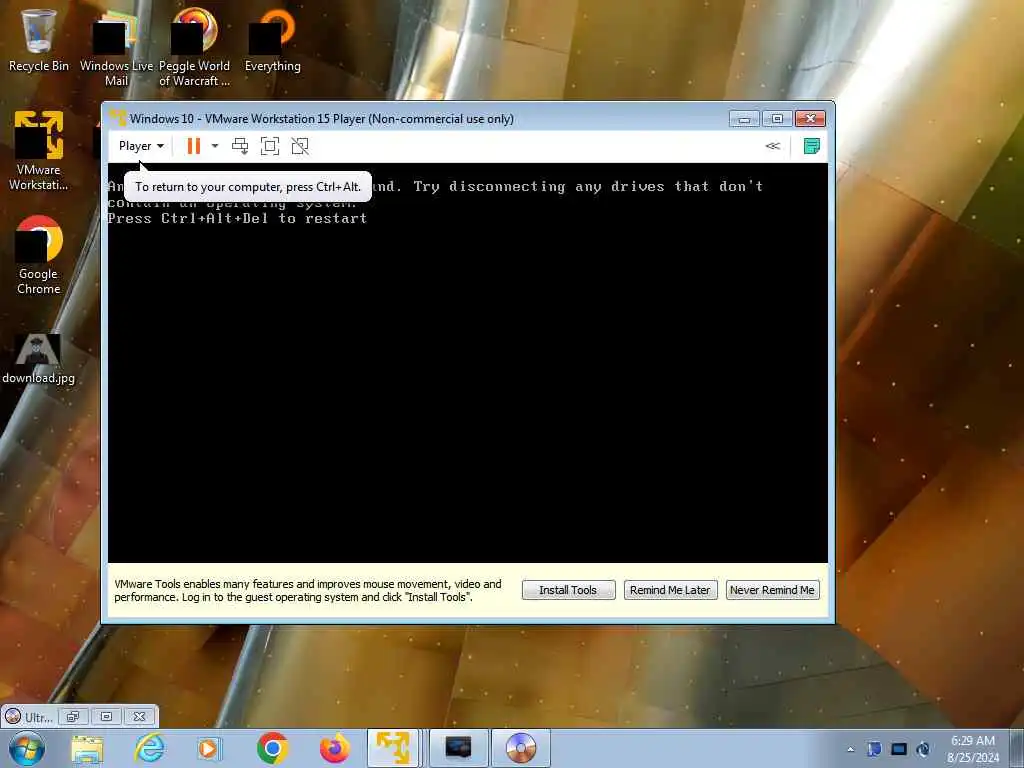Restore the minimized Ultr... window
The image size is (1024, 768).
click(x=72, y=716)
